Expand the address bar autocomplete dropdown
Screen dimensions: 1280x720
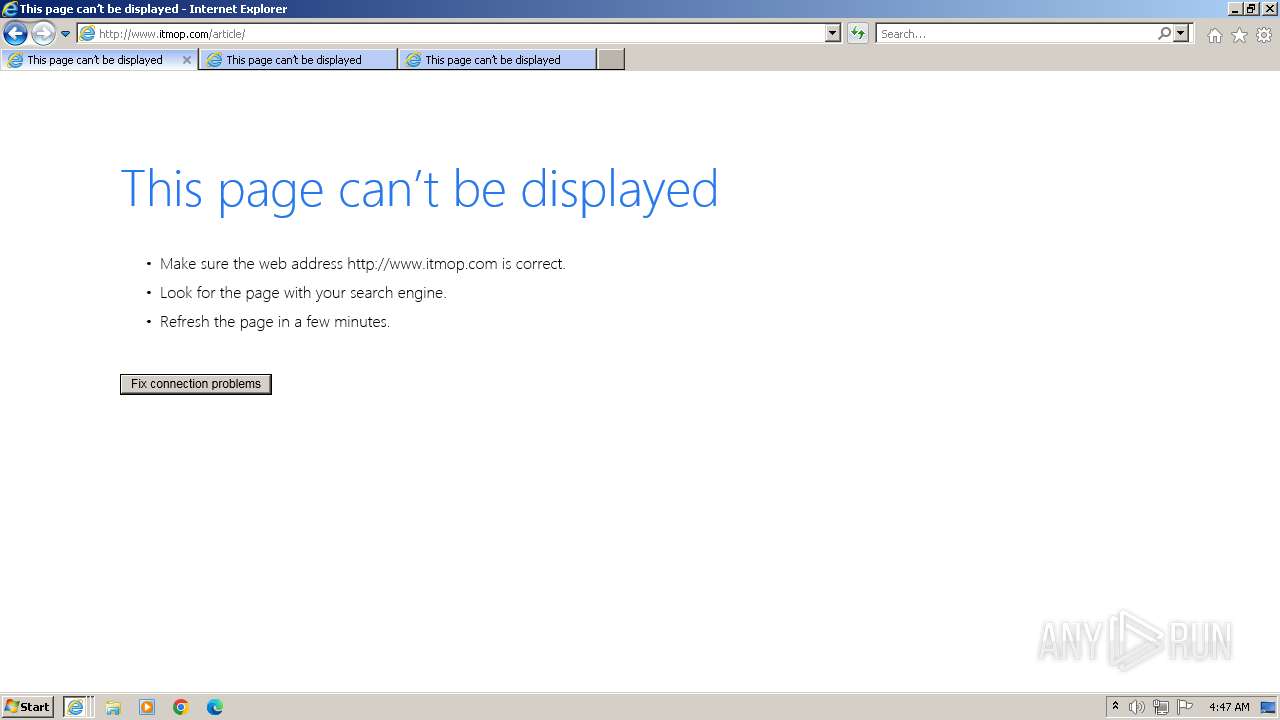[833, 34]
